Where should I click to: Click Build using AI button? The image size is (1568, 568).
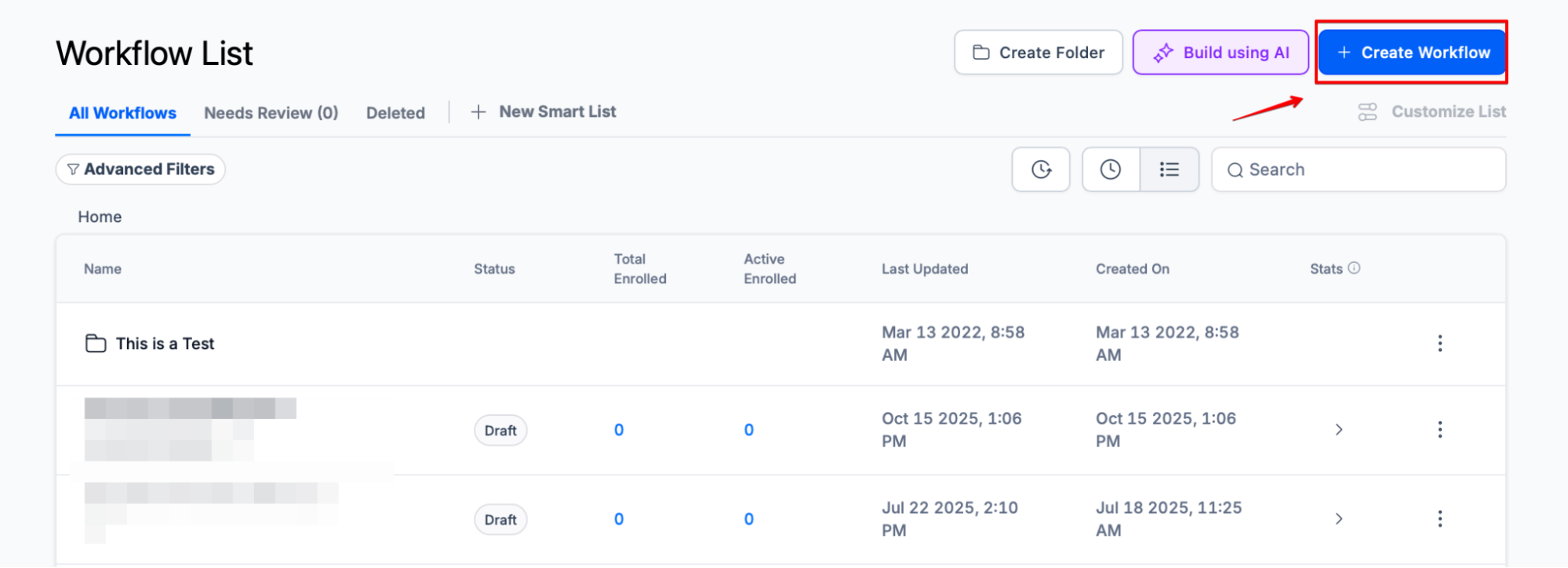1221,53
